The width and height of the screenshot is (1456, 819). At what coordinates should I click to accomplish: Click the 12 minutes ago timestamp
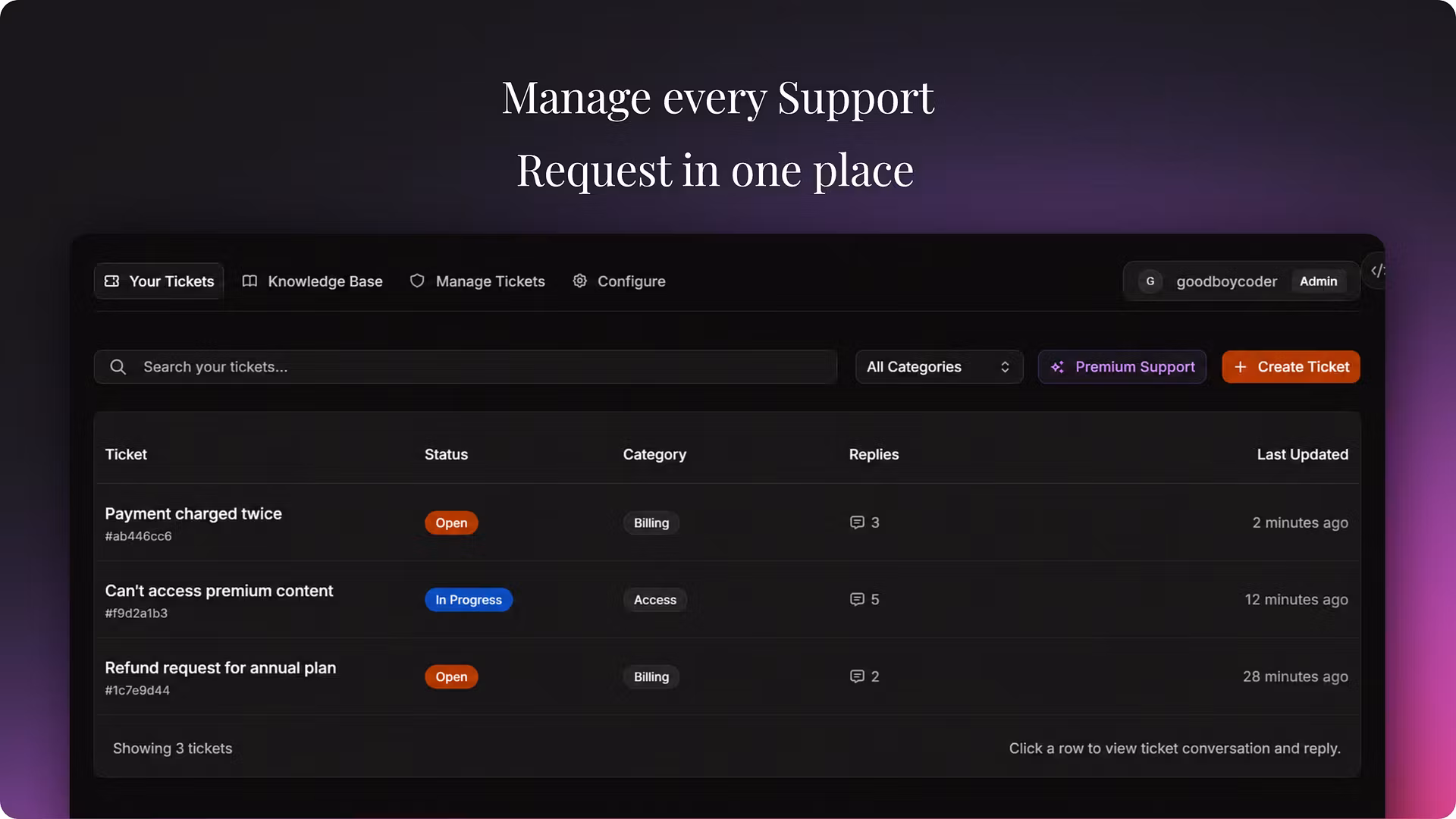[x=1296, y=599]
